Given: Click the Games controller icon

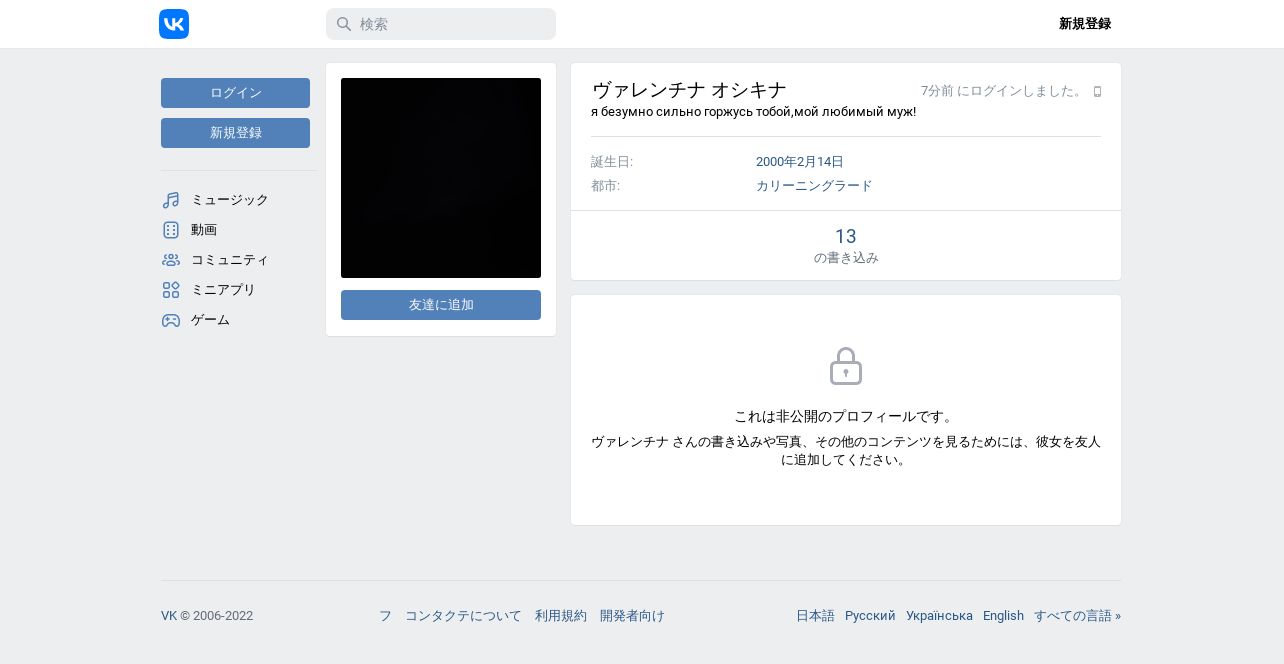Looking at the screenshot, I should (171, 320).
